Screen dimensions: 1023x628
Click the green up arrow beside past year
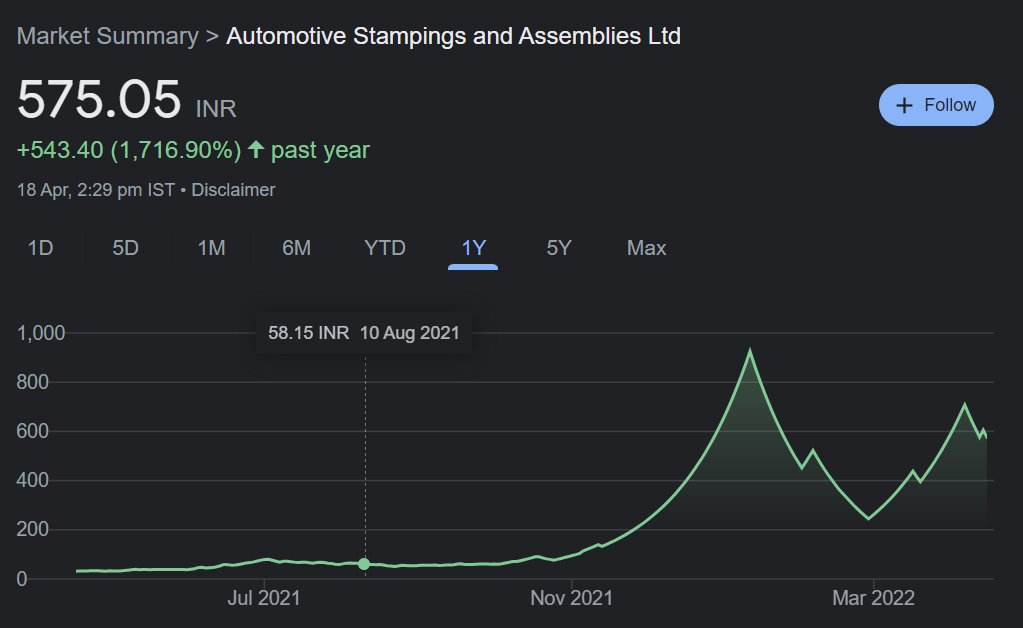[256, 149]
